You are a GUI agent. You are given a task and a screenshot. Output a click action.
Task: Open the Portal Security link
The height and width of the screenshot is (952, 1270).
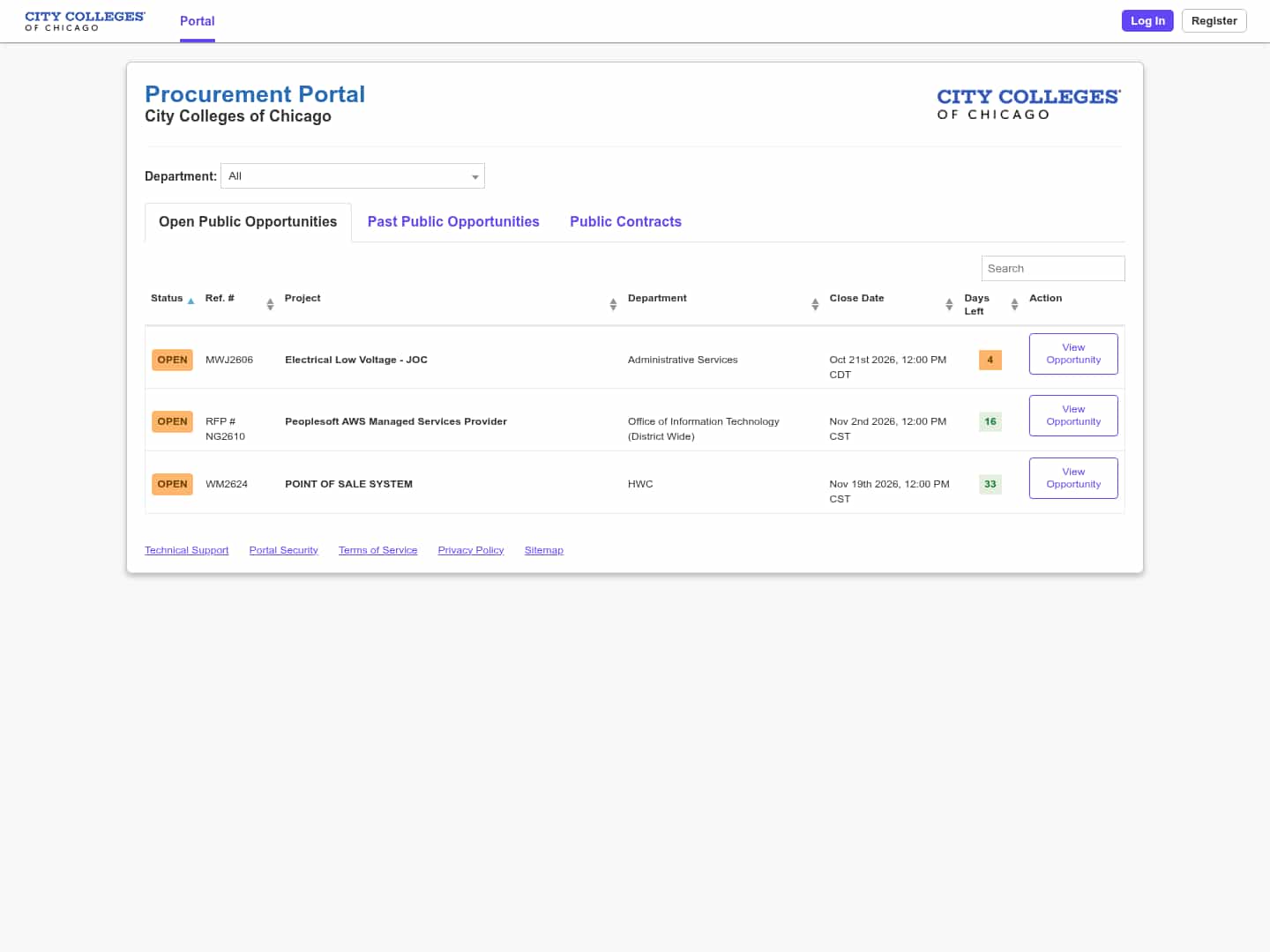click(283, 550)
